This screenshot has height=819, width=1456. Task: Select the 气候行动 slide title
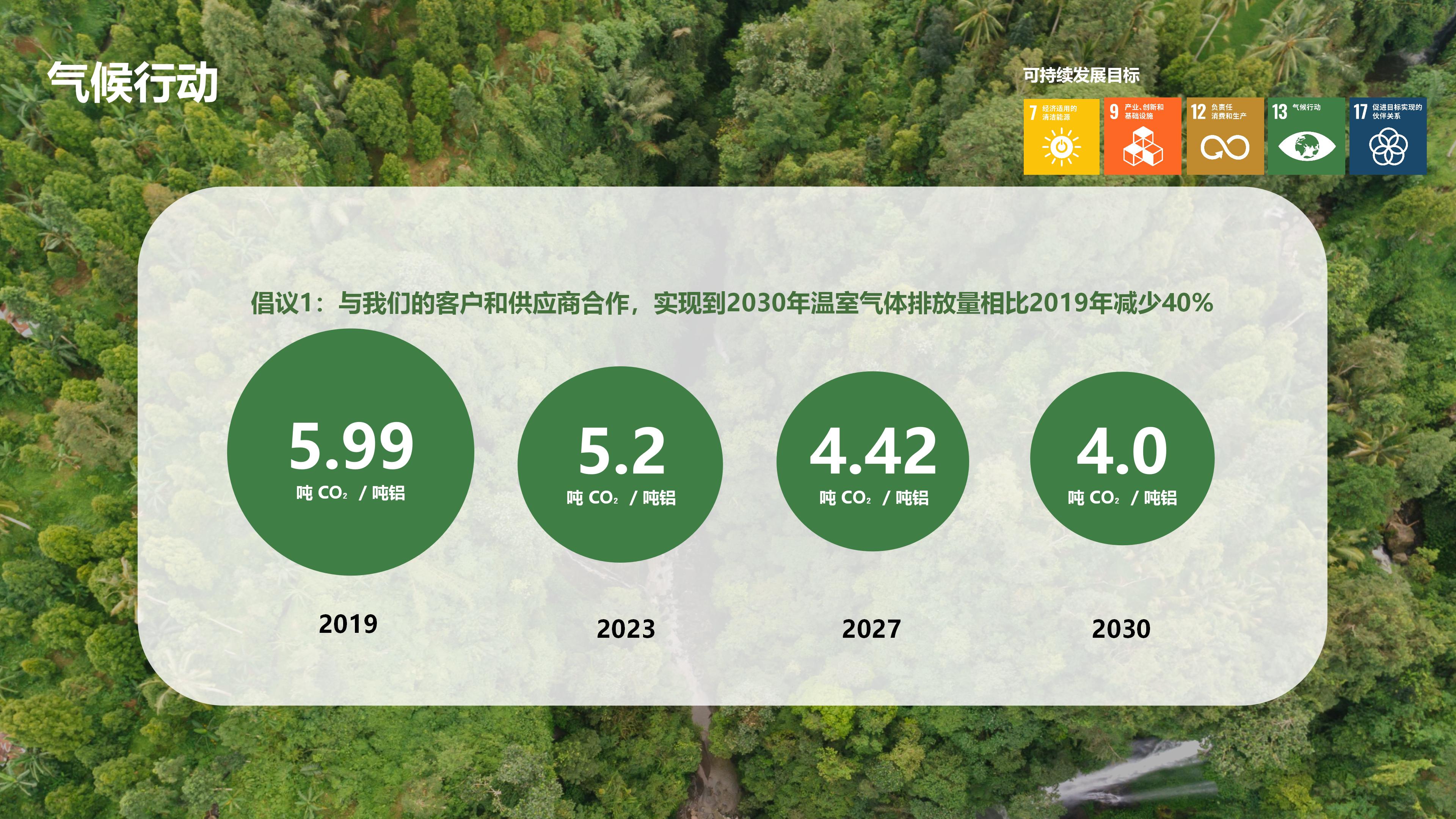(133, 83)
